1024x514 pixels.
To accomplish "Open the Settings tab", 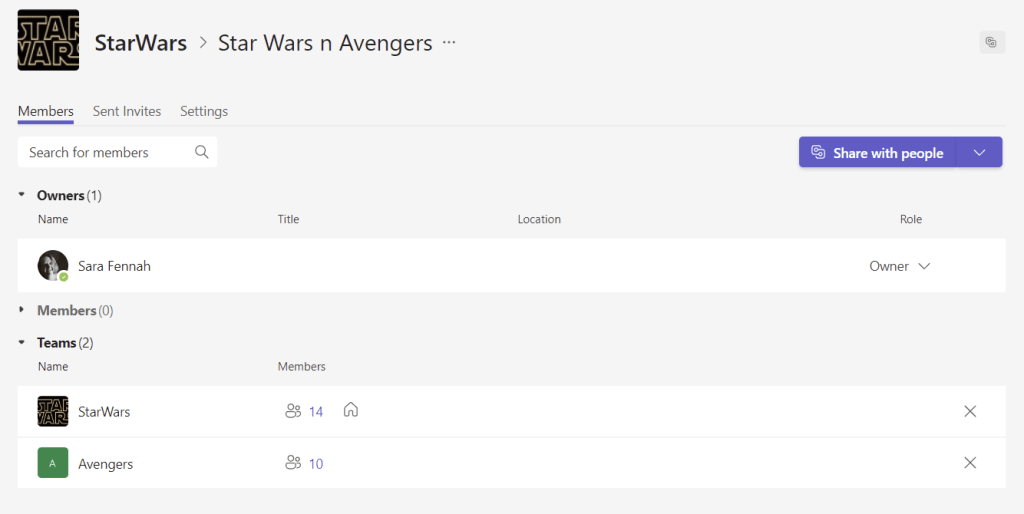I will coord(204,111).
